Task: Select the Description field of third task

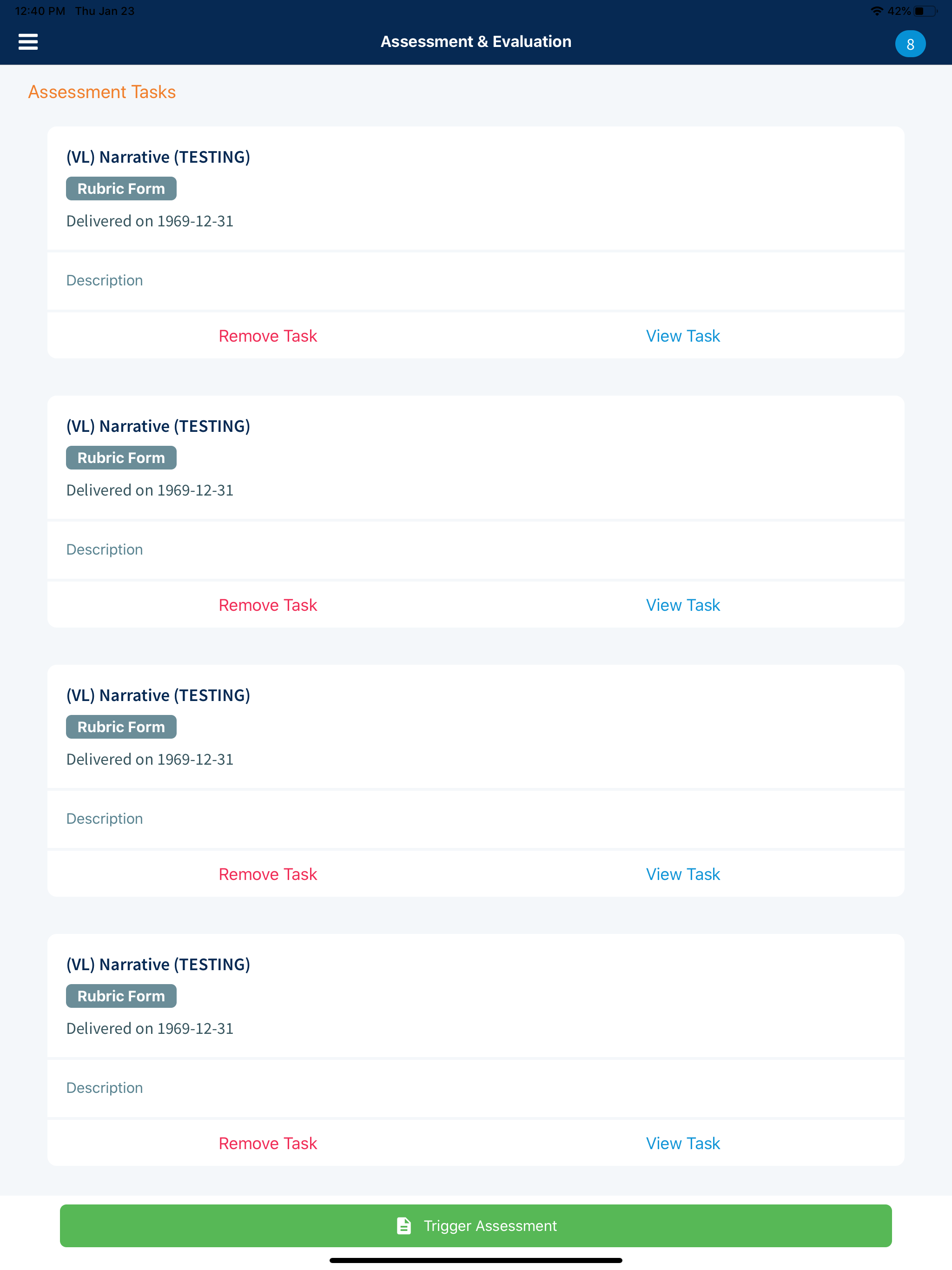Action: click(476, 819)
